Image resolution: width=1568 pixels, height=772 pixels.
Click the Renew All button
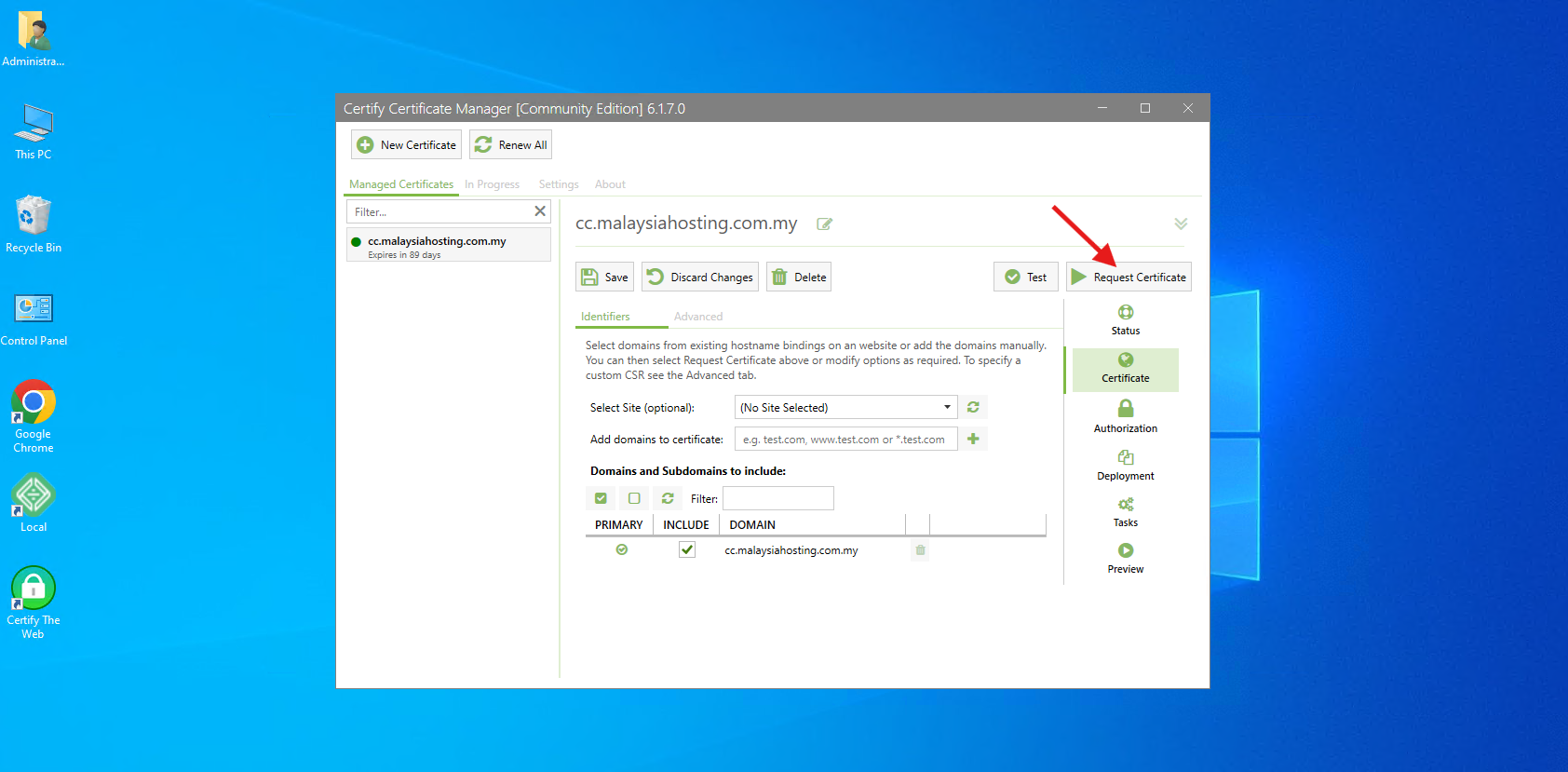pyautogui.click(x=510, y=144)
